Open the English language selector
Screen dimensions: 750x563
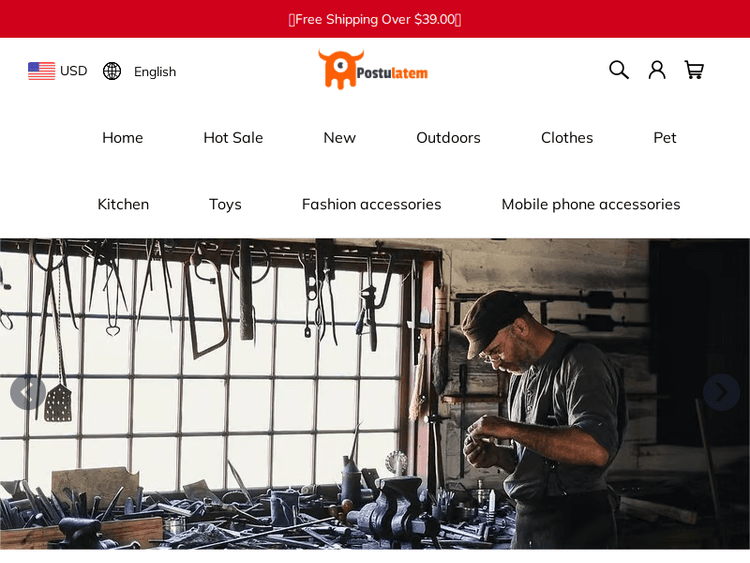[x=155, y=72]
